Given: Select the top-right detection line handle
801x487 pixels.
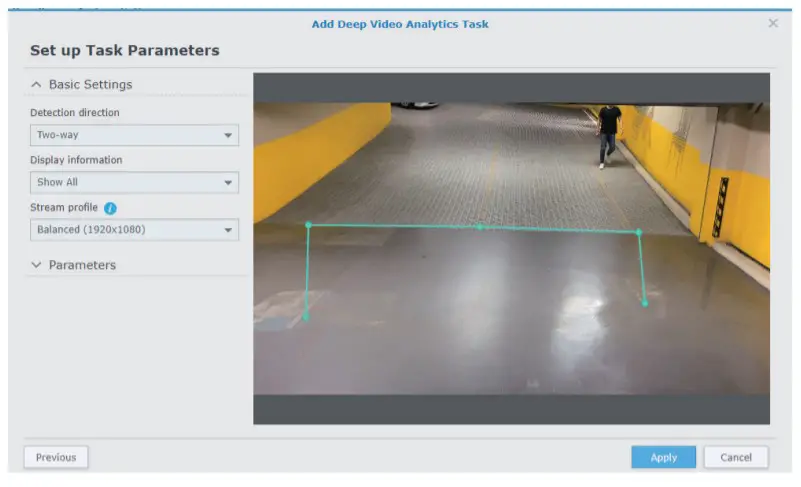Looking at the screenshot, I should tap(639, 232).
